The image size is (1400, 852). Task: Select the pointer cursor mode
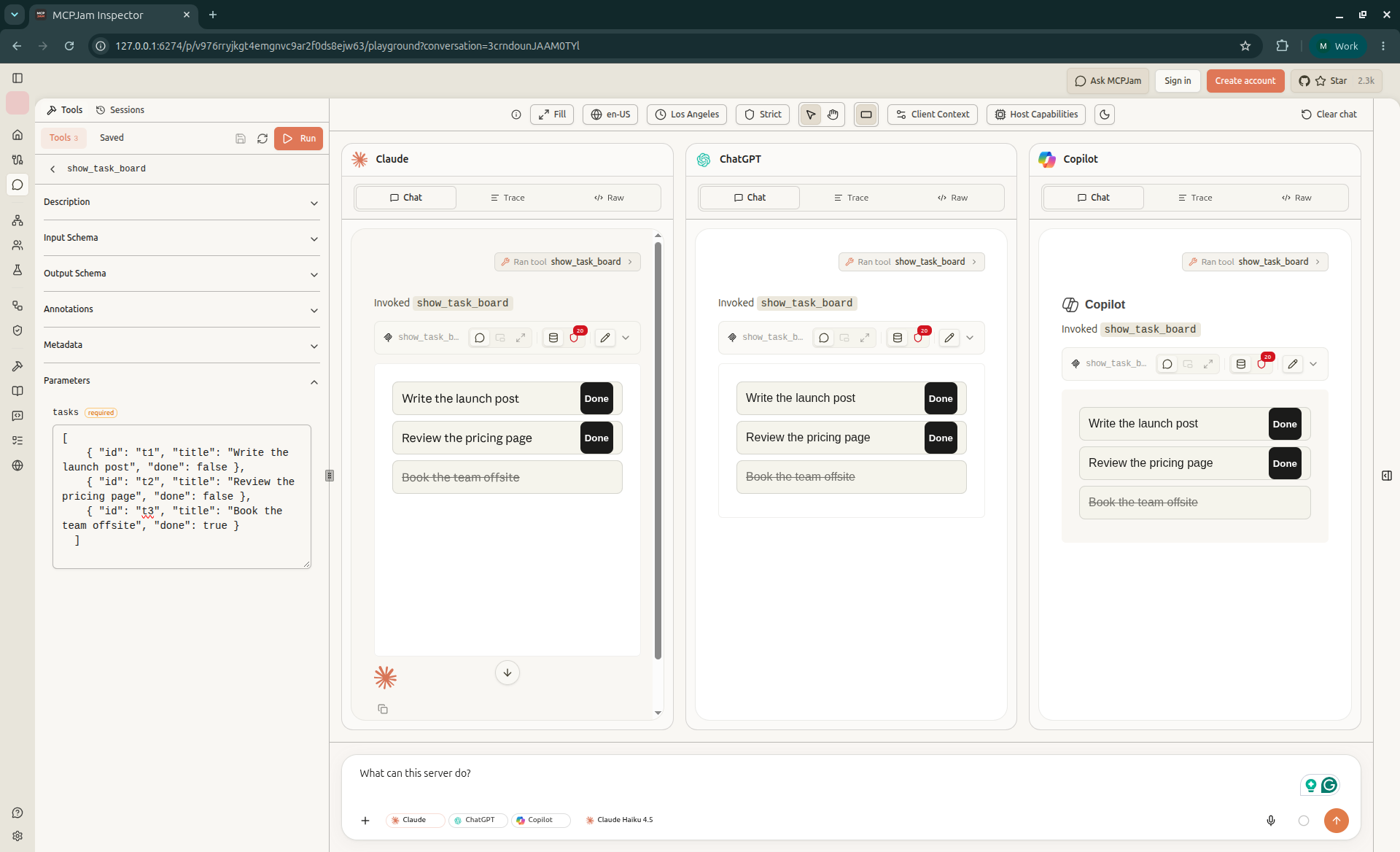click(x=811, y=115)
